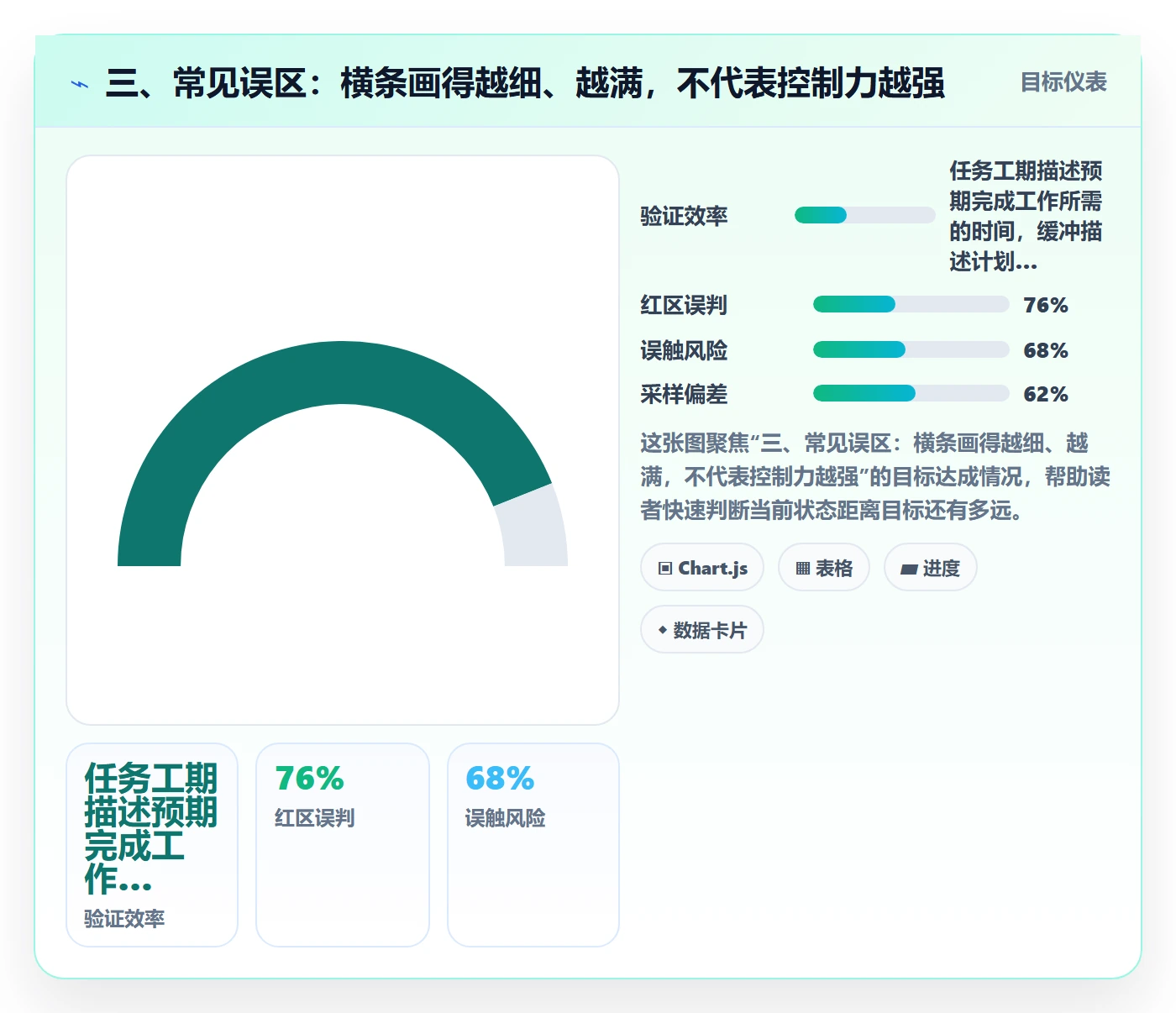This screenshot has width=1176, height=1013.
Task: Click the diamond icon in the 数据卡片 chip
Action: pos(663,630)
